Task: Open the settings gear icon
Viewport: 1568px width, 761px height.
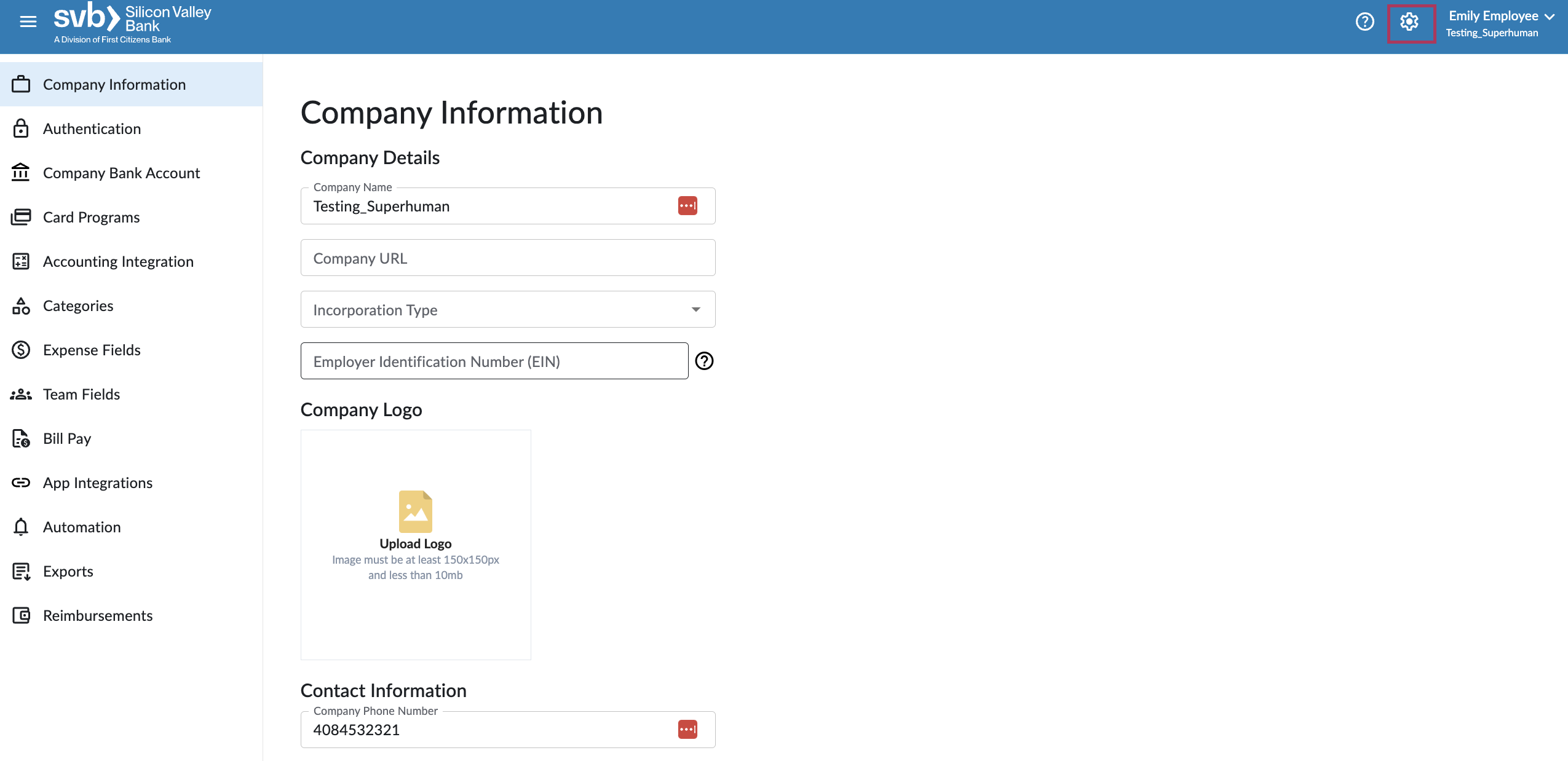Action: [1409, 22]
